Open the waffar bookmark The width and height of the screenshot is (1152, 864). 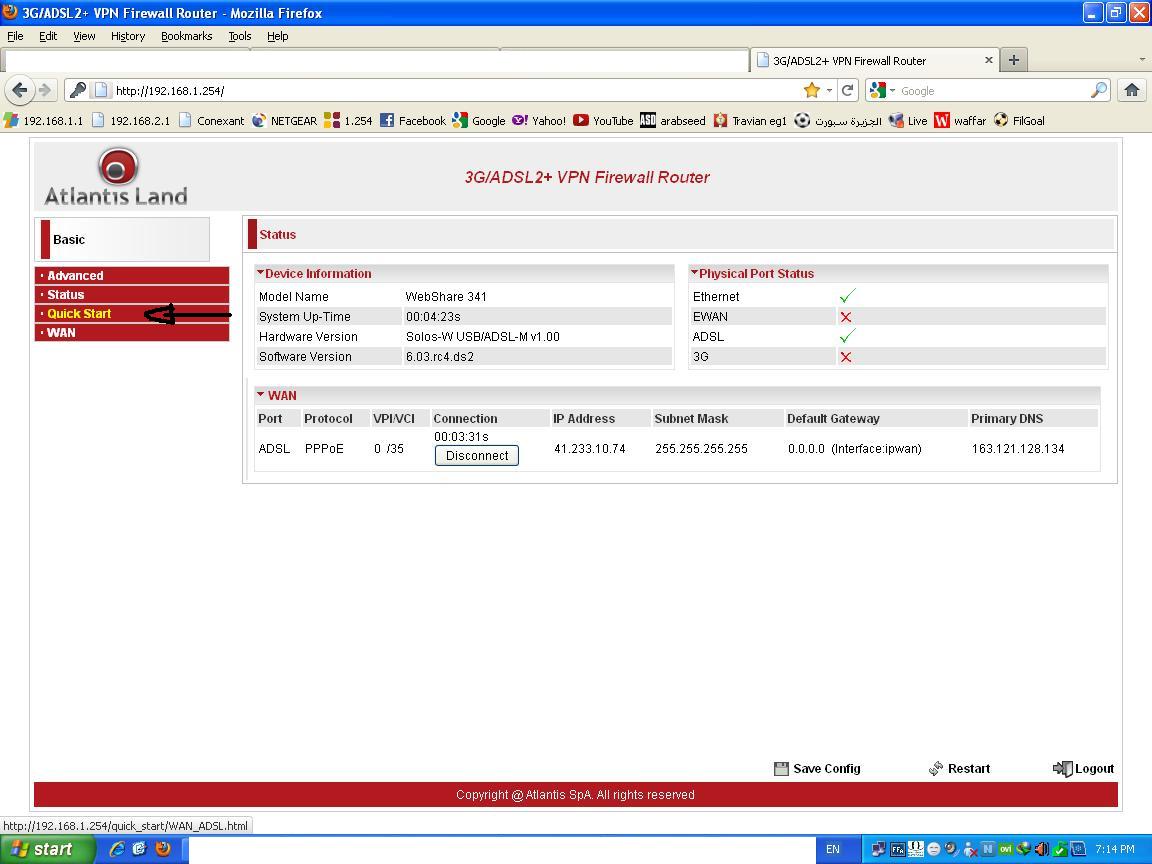[960, 120]
